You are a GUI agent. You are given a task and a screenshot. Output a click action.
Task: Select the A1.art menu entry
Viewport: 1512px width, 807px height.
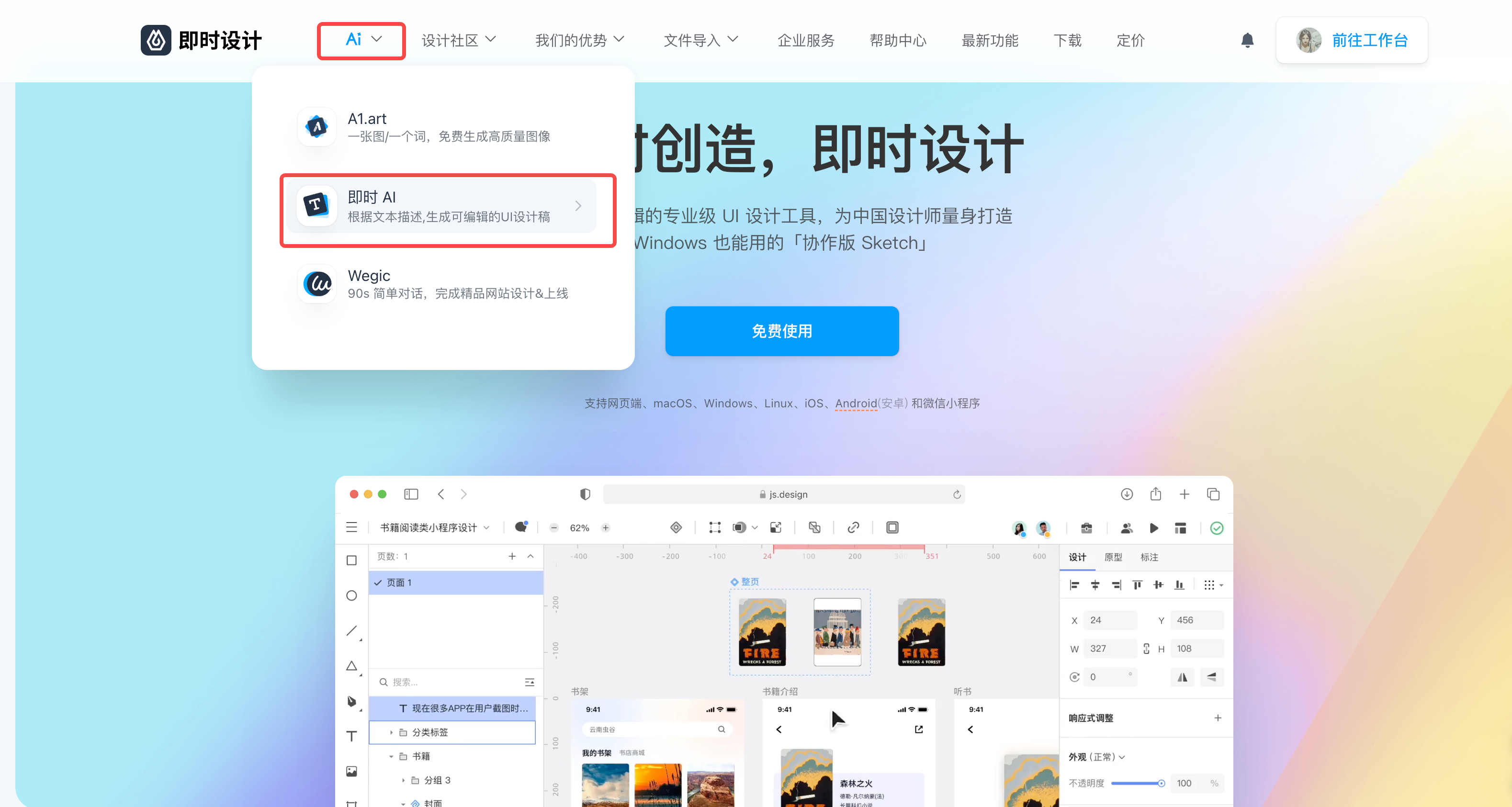441,126
